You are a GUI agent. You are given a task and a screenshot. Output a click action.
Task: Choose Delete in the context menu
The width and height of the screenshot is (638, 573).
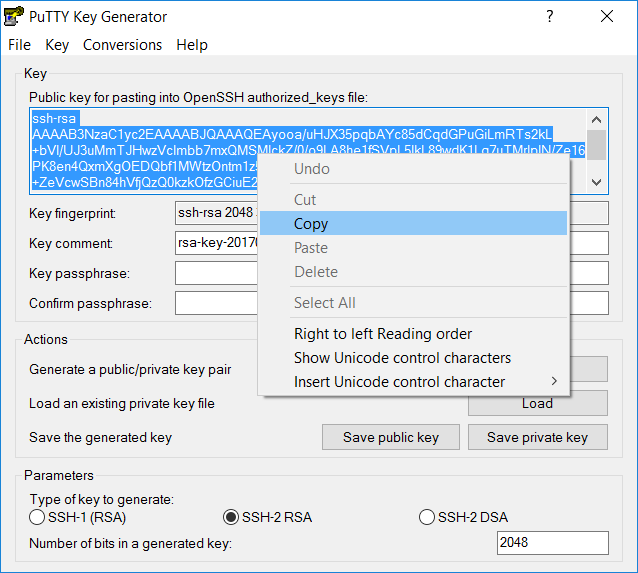click(413, 271)
